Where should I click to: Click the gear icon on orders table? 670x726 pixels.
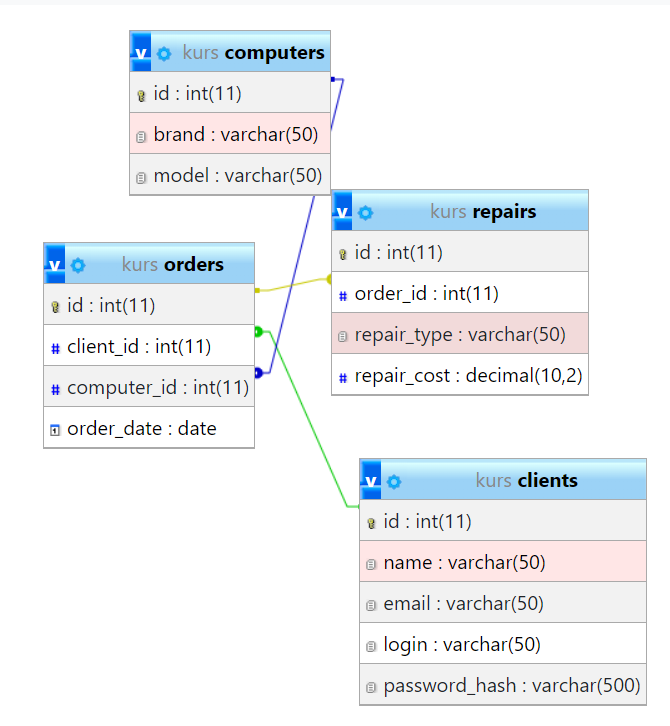point(78,265)
